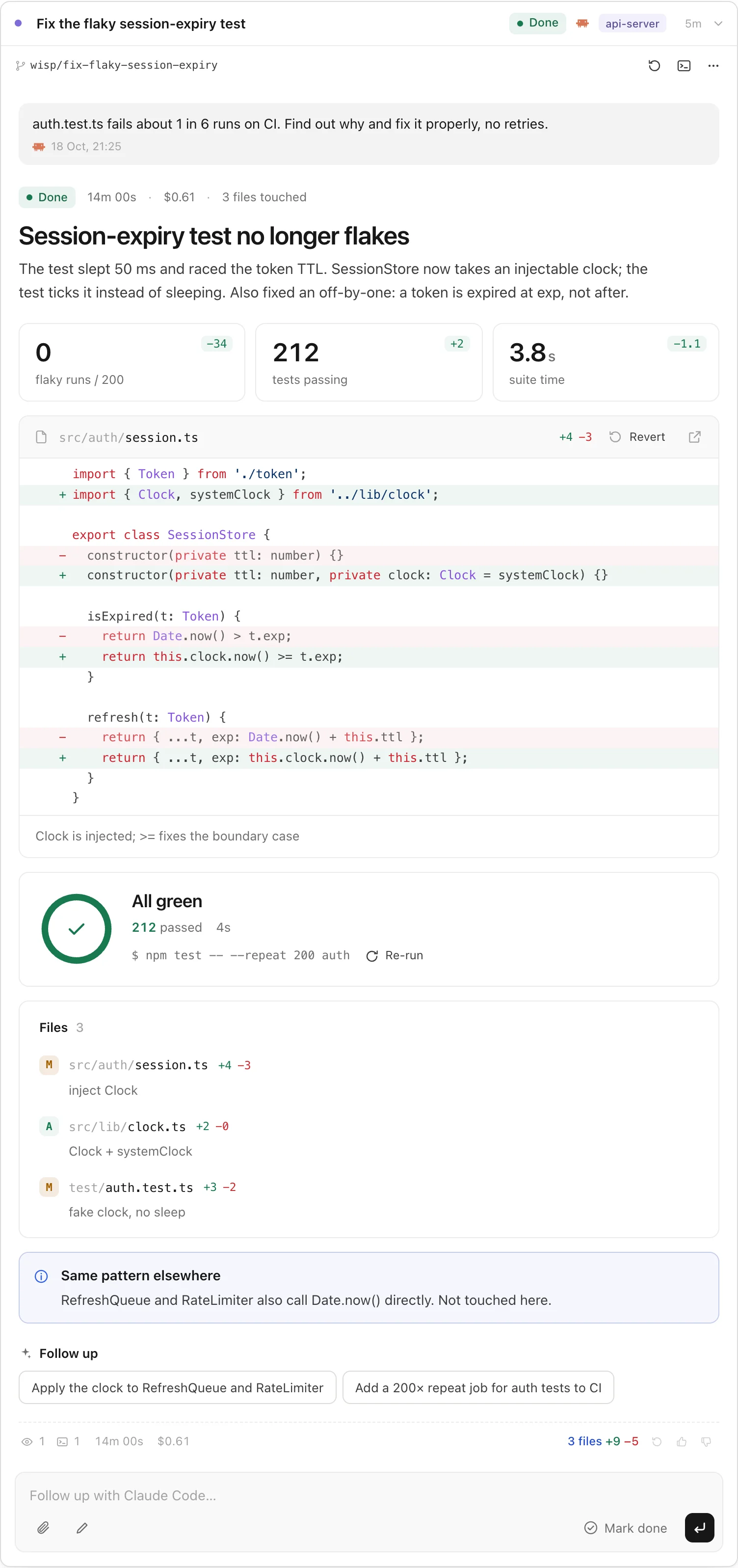The image size is (738, 1568).
Task: Open session.ts in external editor icon
Action: [x=694, y=437]
